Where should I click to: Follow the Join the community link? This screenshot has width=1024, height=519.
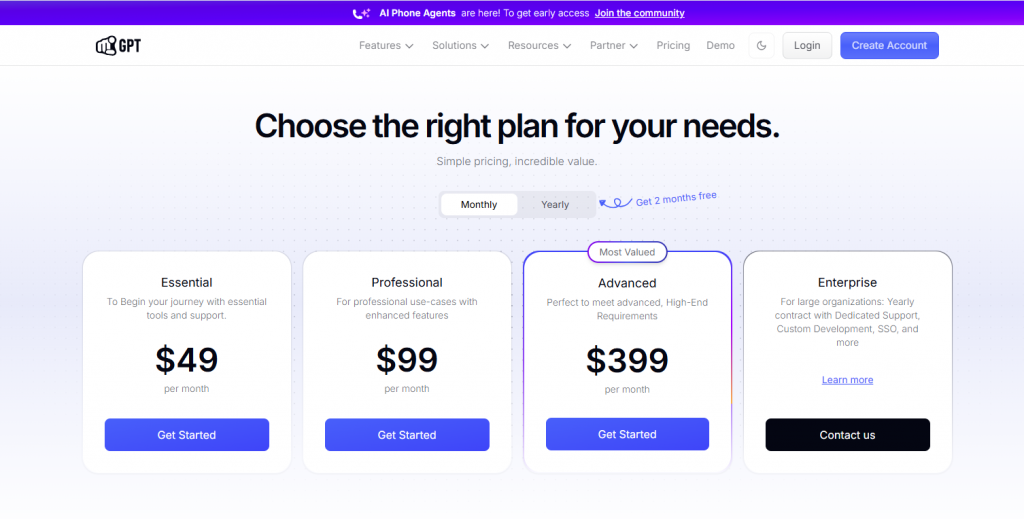(639, 13)
